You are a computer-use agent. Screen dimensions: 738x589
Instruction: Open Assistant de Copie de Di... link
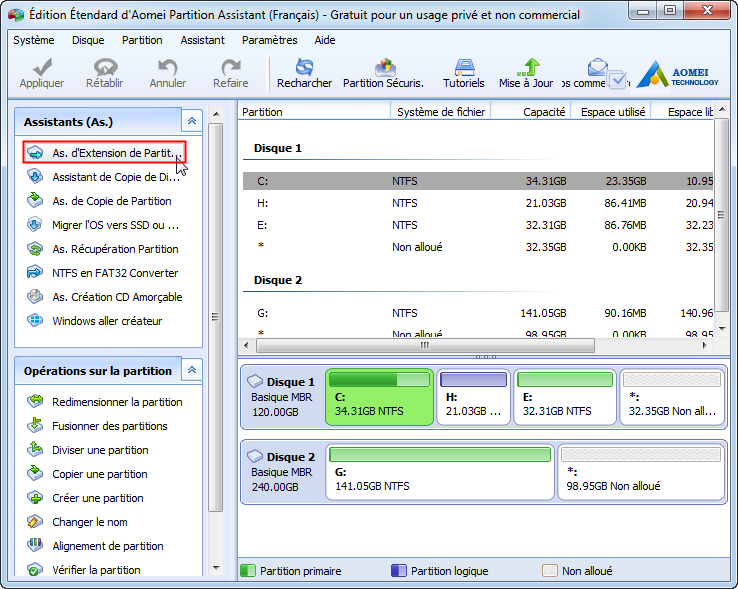point(116,177)
